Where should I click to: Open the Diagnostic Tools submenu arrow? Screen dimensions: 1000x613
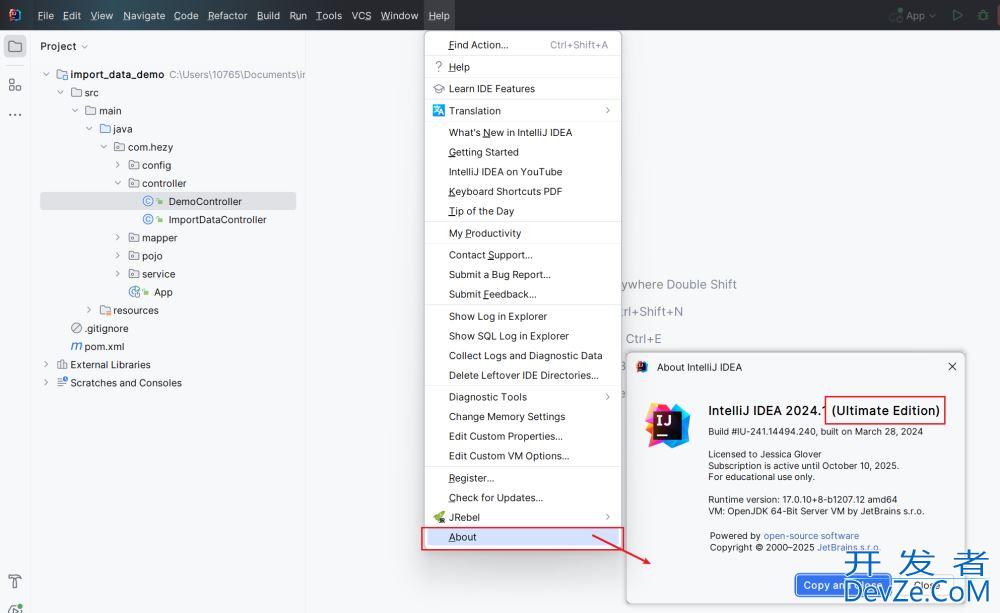pos(608,397)
